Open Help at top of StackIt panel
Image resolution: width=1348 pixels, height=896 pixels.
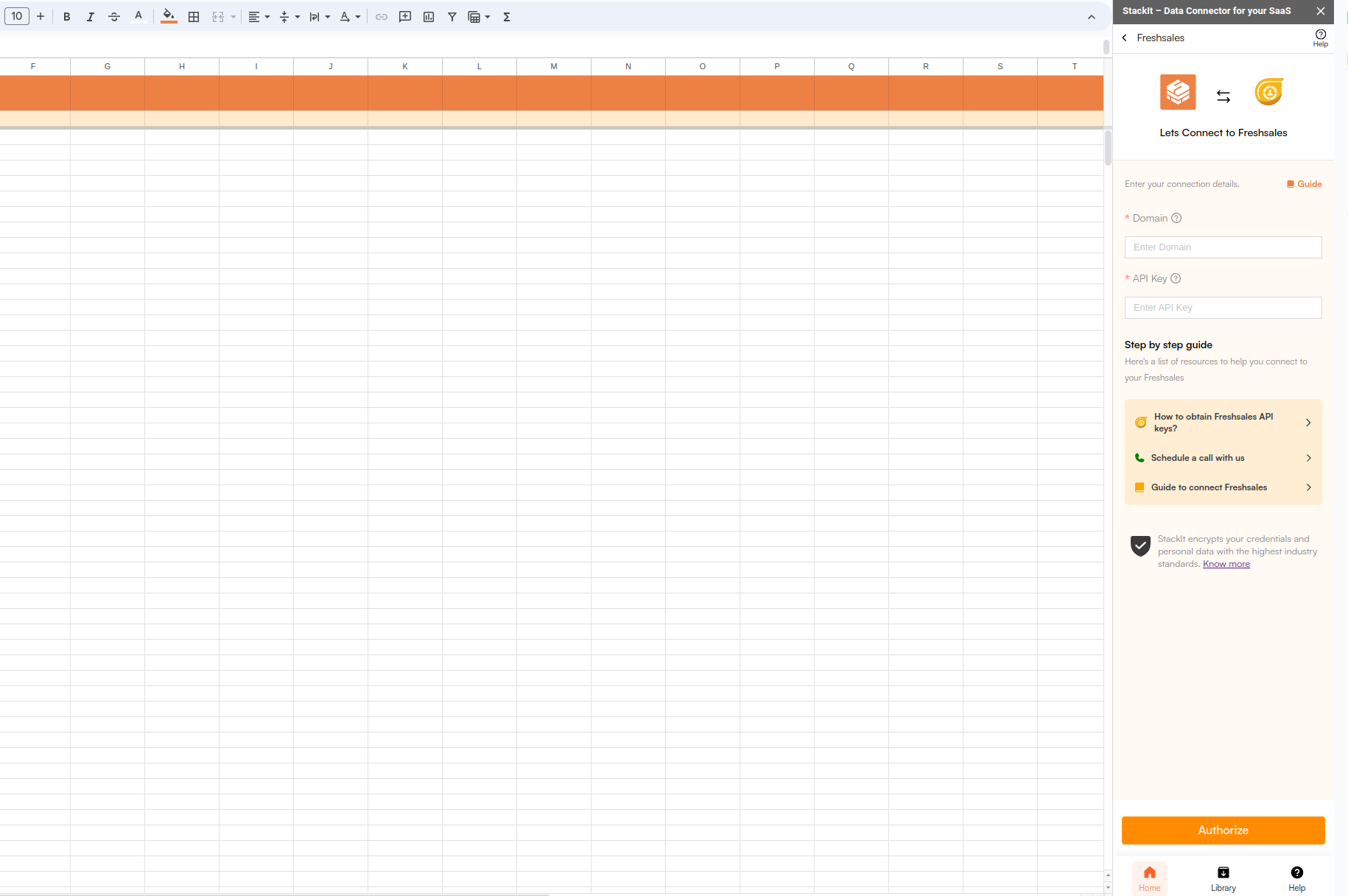coord(1321,38)
